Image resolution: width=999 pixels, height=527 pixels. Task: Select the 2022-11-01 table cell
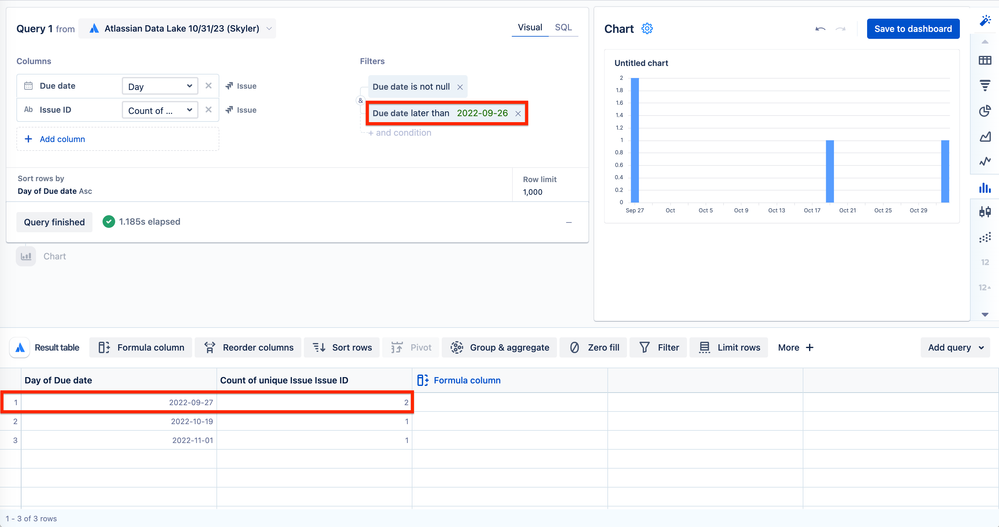[x=119, y=440]
